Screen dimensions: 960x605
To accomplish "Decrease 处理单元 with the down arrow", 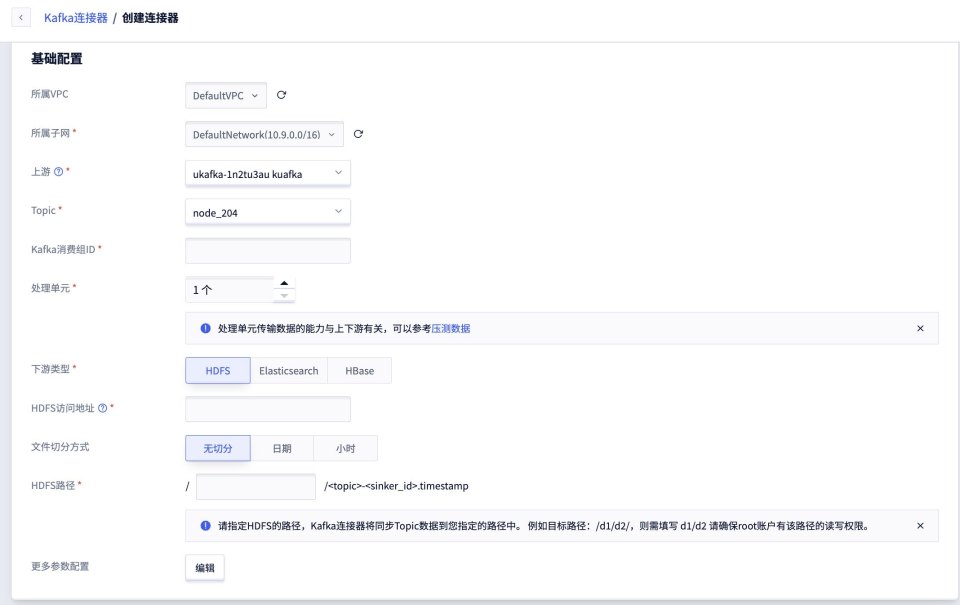I will (x=285, y=296).
